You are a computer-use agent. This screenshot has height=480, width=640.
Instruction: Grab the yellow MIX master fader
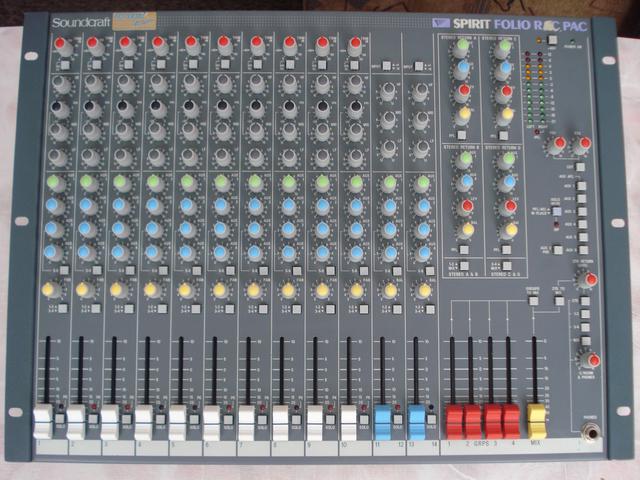[537, 416]
